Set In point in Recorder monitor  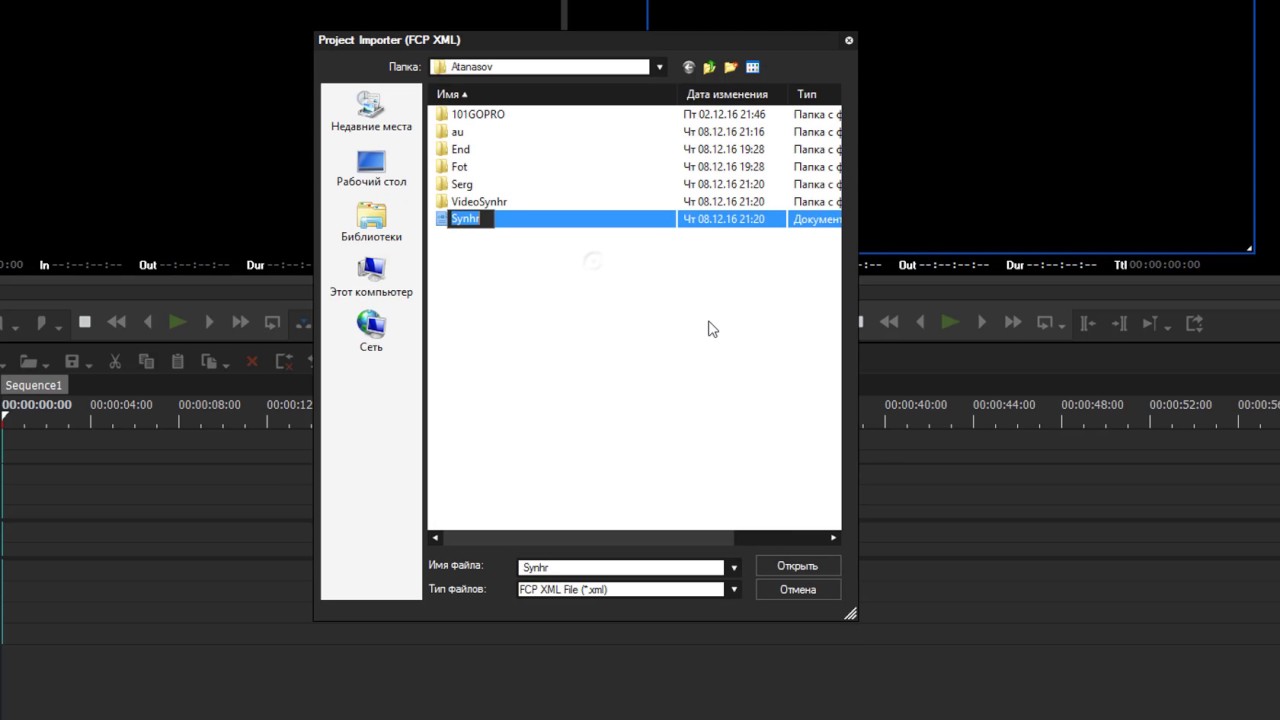[x=1088, y=323]
